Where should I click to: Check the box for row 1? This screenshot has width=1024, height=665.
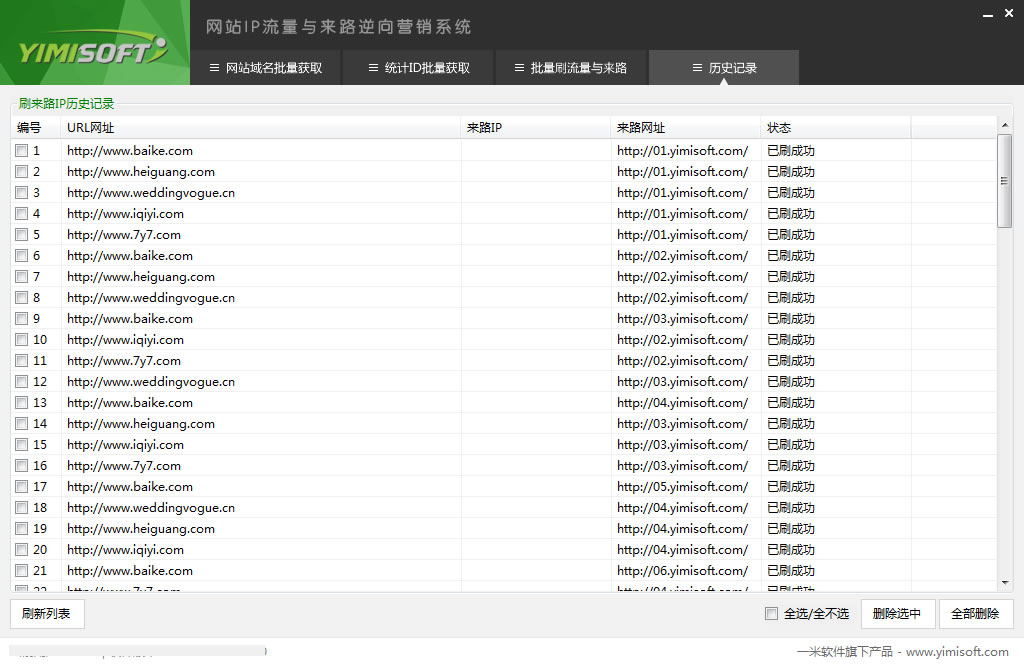pos(22,151)
